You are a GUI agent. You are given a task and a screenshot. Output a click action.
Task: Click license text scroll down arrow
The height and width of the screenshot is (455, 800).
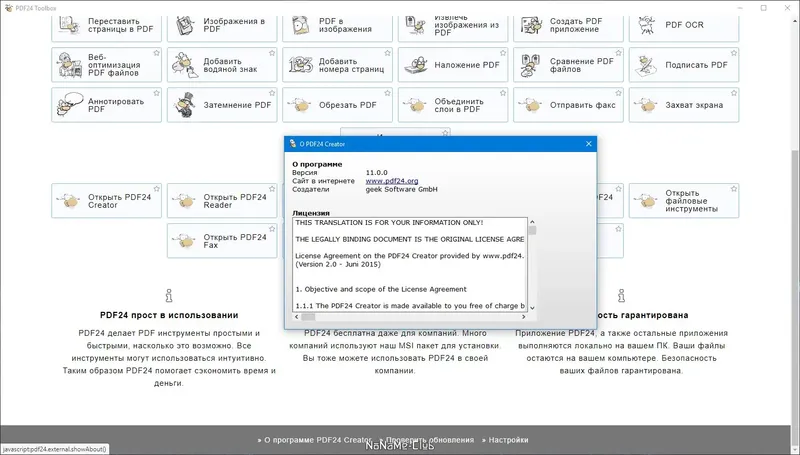coord(532,308)
